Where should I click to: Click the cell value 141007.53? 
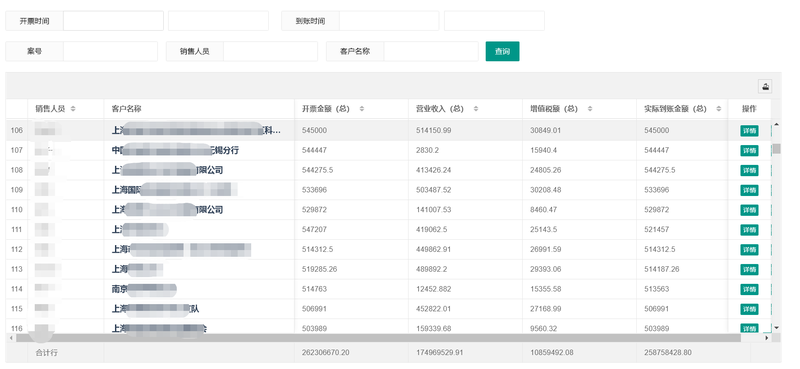433,210
